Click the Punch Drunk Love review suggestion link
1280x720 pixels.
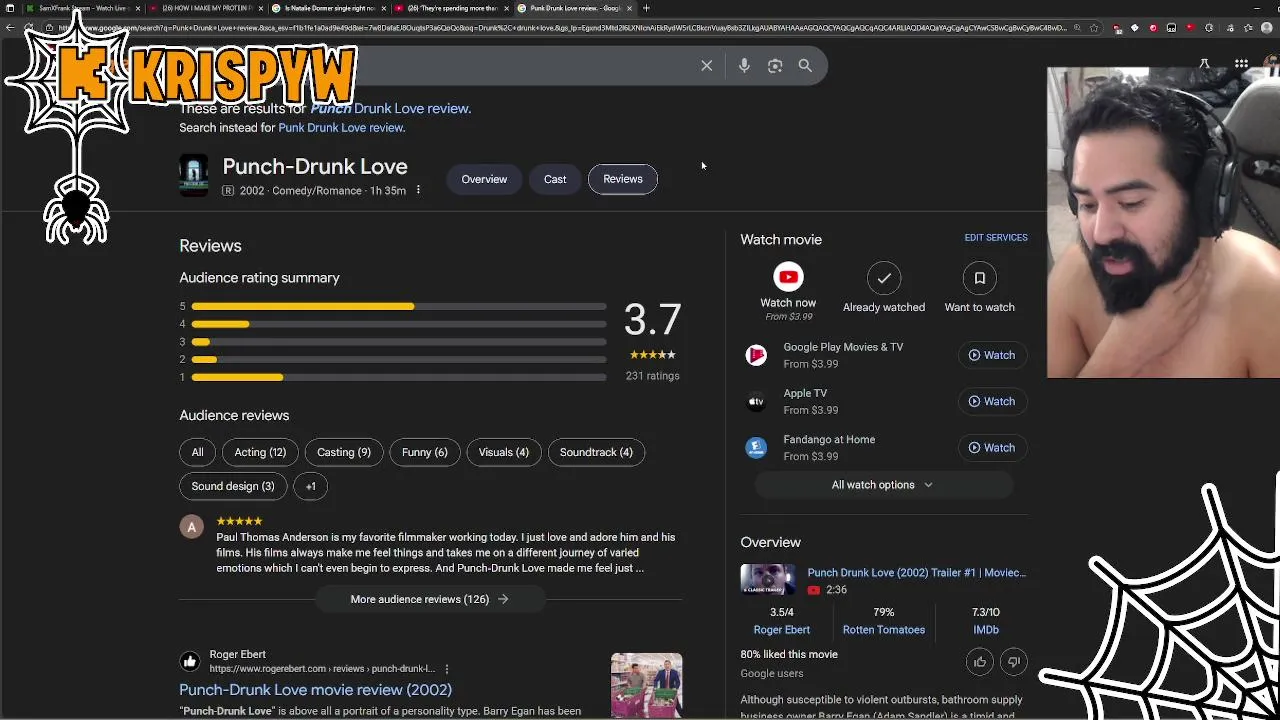390,109
